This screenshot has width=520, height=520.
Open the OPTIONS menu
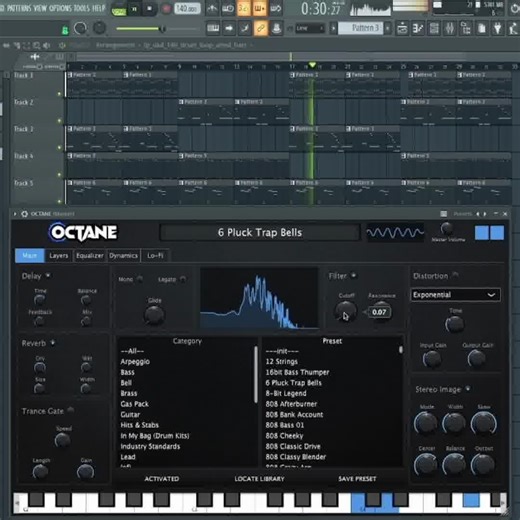(x=61, y=8)
